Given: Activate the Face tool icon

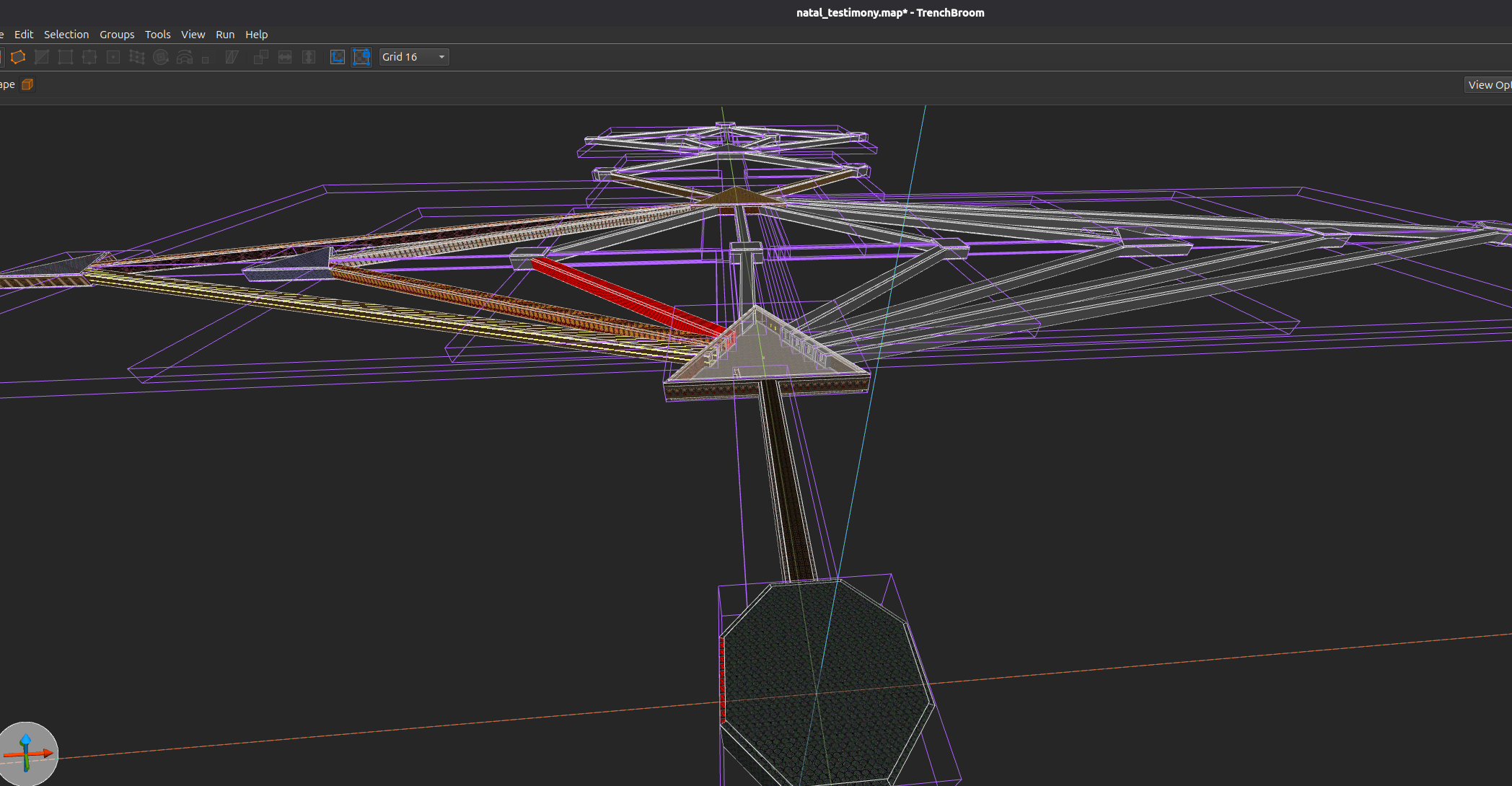Looking at the screenshot, I should pos(113,57).
